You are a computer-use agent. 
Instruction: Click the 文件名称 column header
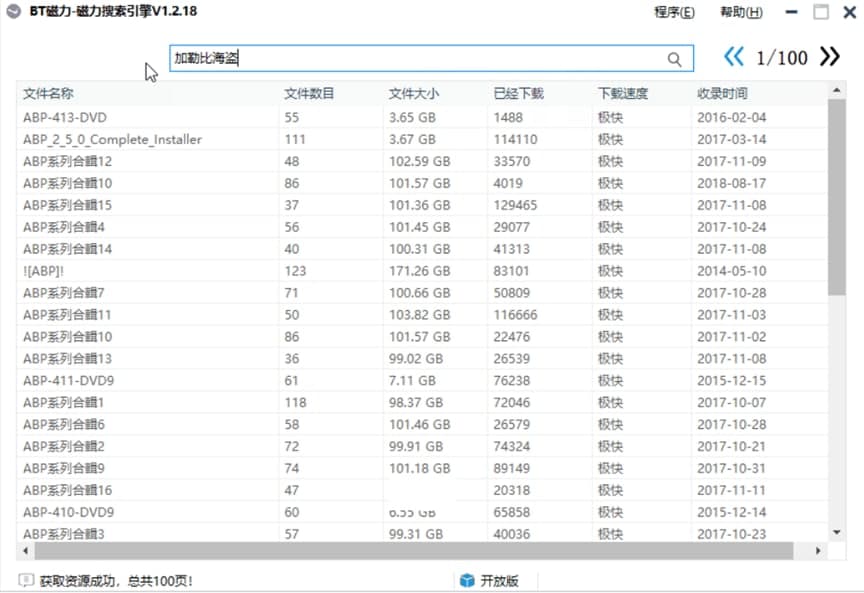(48, 94)
